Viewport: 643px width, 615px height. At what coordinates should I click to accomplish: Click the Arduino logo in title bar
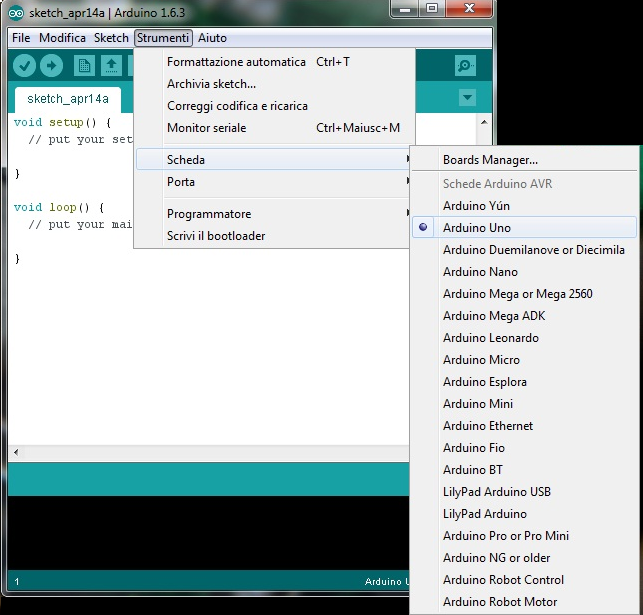click(x=16, y=14)
